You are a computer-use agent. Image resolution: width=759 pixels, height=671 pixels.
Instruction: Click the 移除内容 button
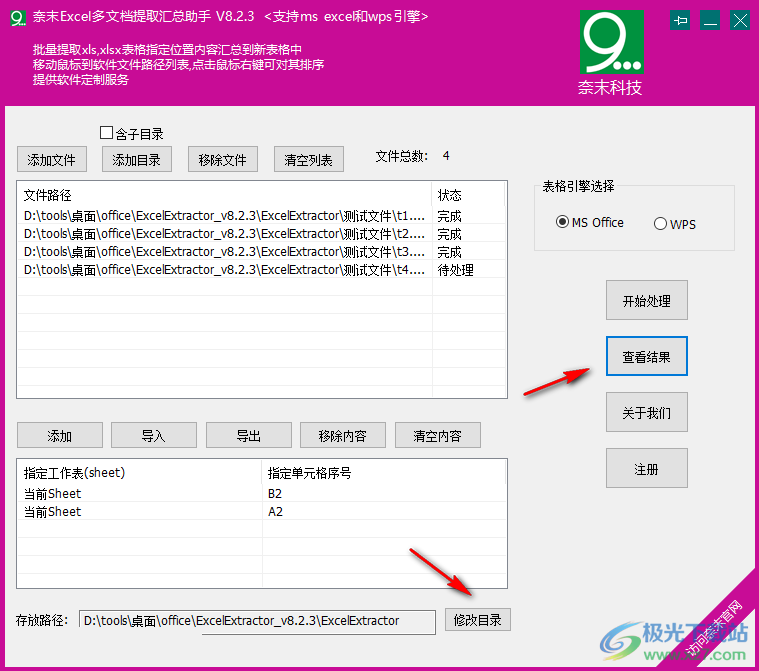[343, 435]
